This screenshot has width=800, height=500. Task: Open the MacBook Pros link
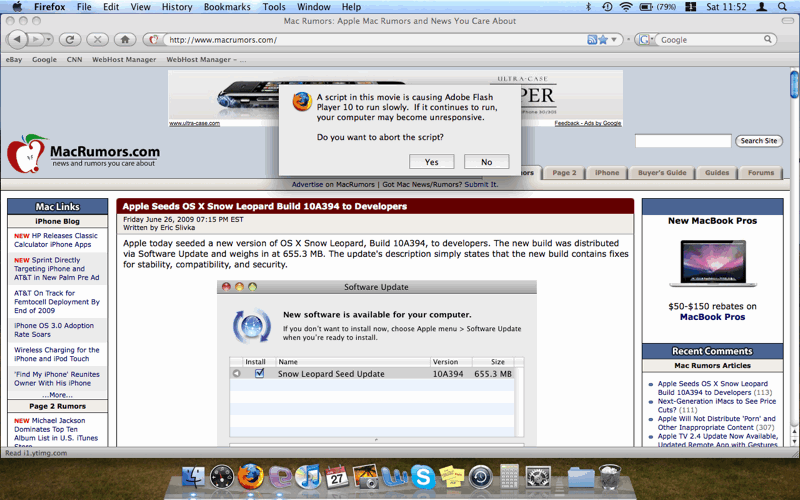(x=712, y=317)
